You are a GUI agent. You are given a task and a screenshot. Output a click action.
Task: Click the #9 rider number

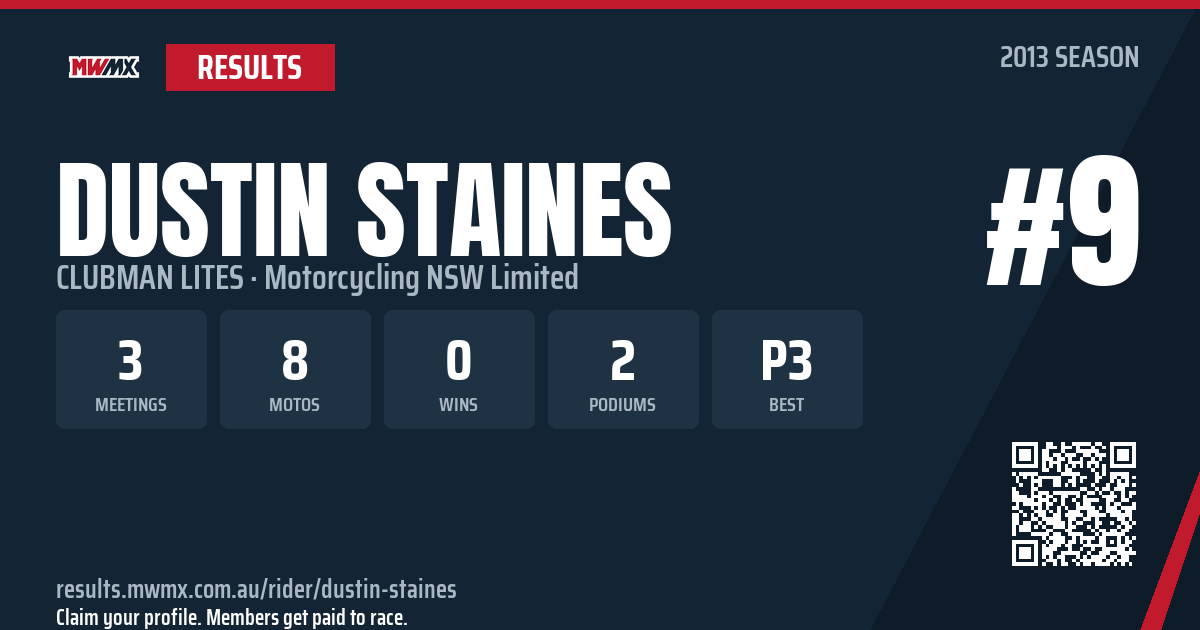[x=1063, y=222]
